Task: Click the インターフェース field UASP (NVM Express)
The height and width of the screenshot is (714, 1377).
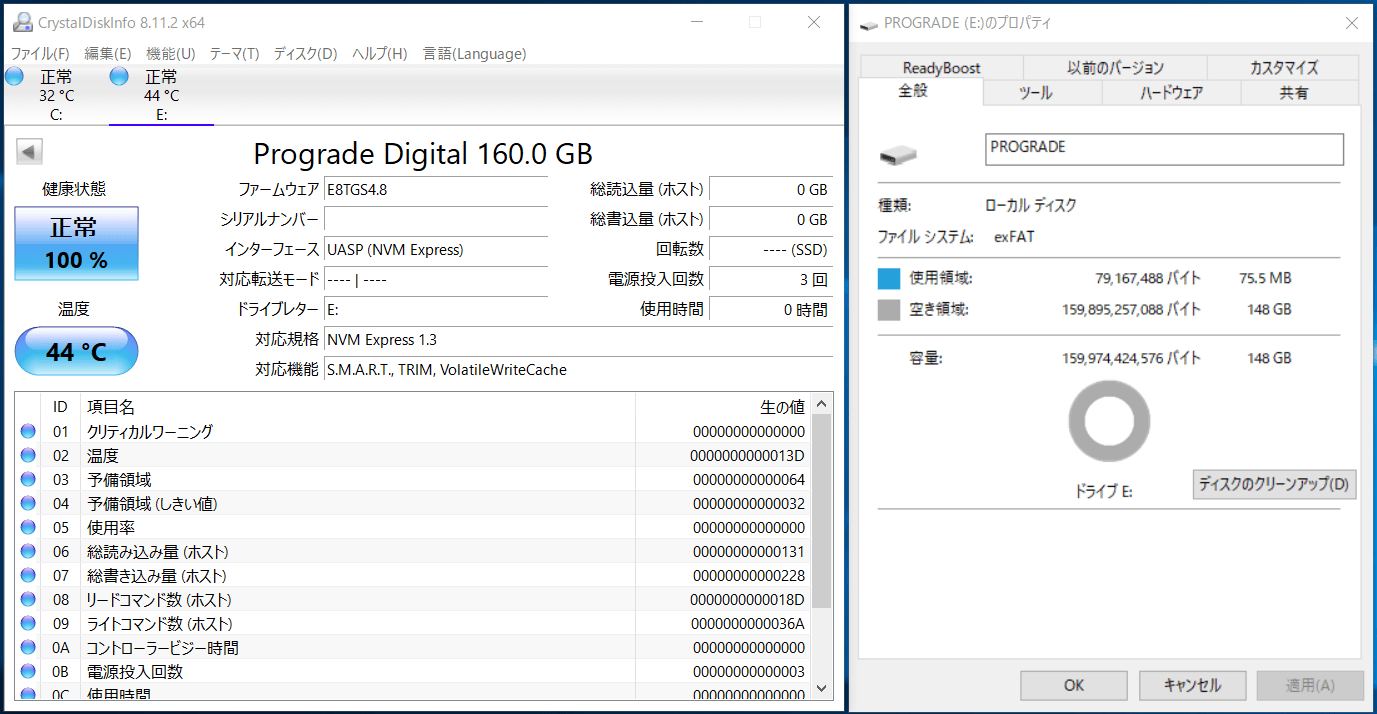Action: coord(436,249)
